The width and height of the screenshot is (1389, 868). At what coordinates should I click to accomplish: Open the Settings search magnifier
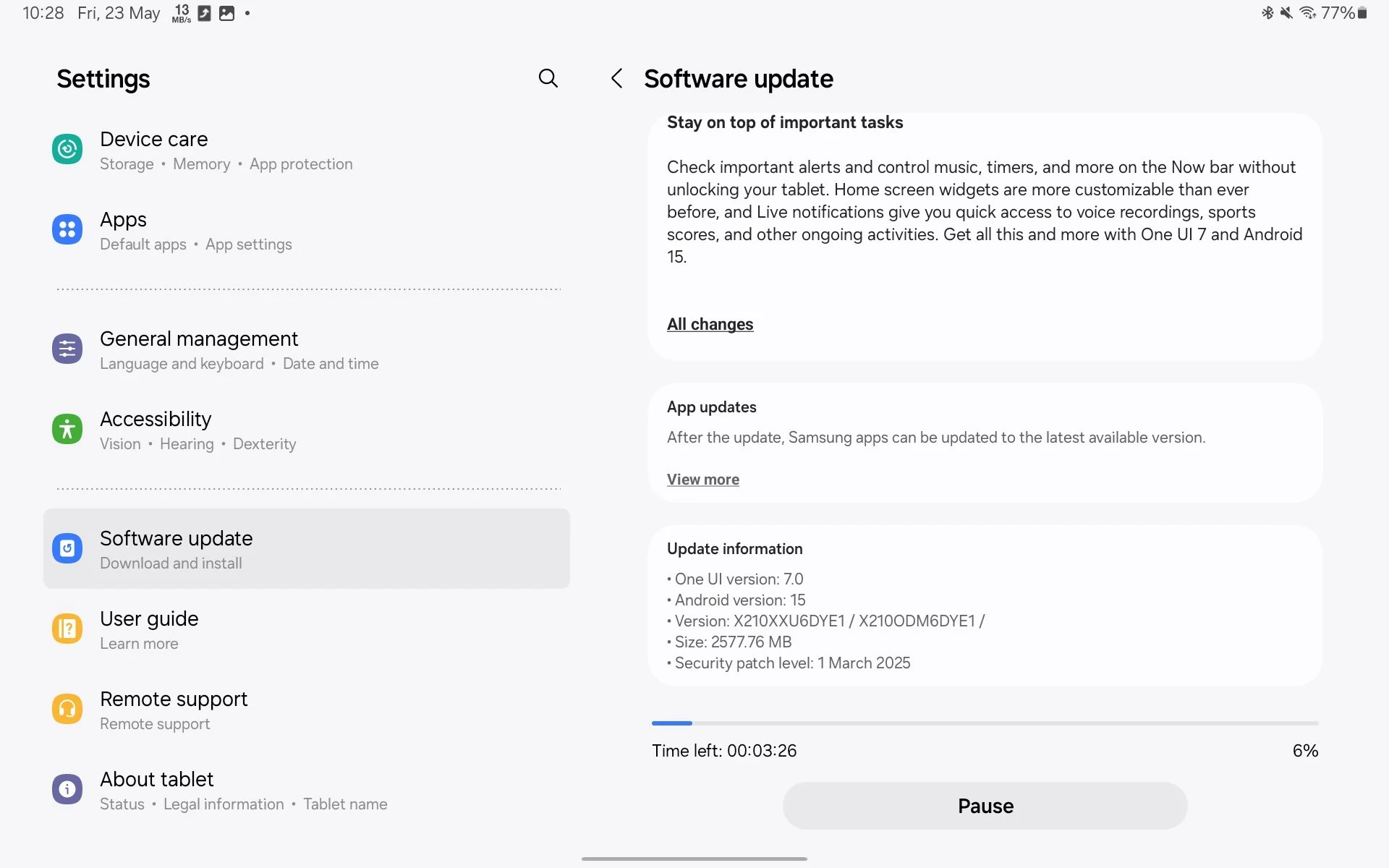pos(548,78)
